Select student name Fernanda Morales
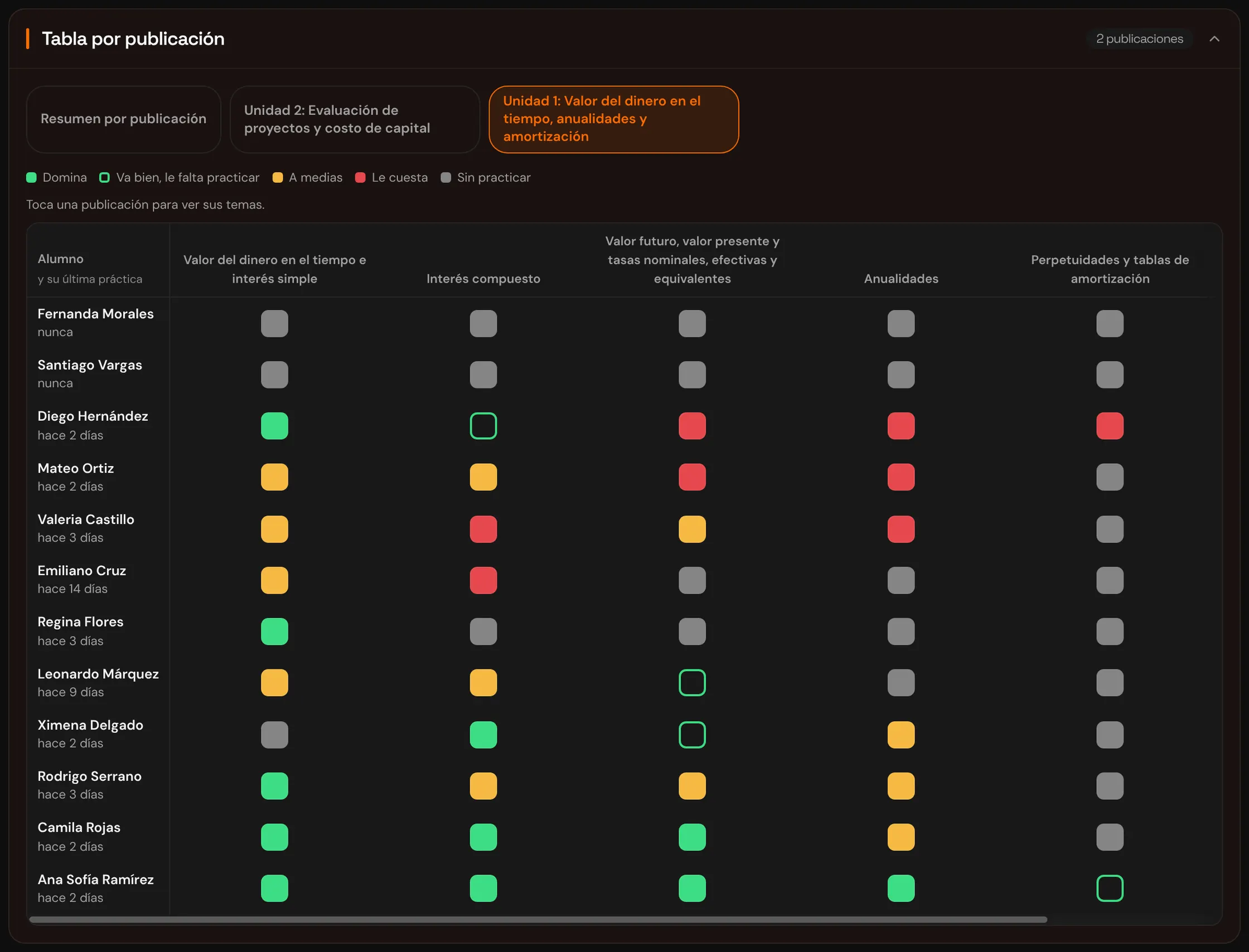Viewport: 1249px width, 952px height. [95, 313]
